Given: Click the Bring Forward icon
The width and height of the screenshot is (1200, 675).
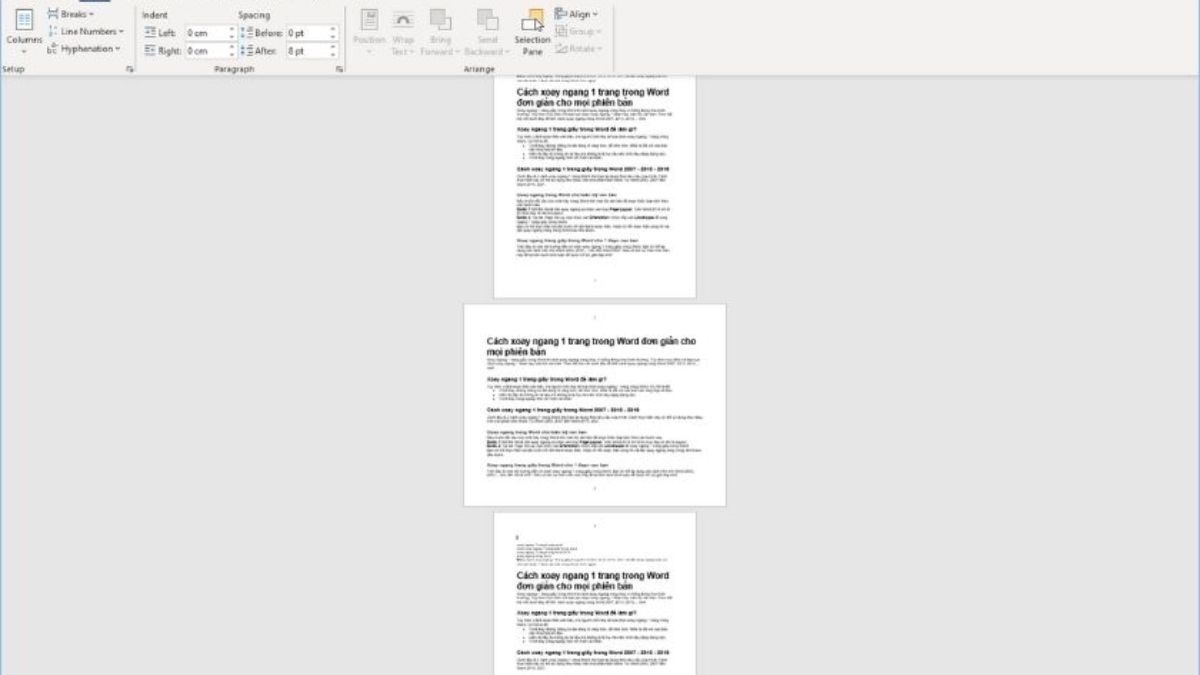Looking at the screenshot, I should tap(439, 20).
